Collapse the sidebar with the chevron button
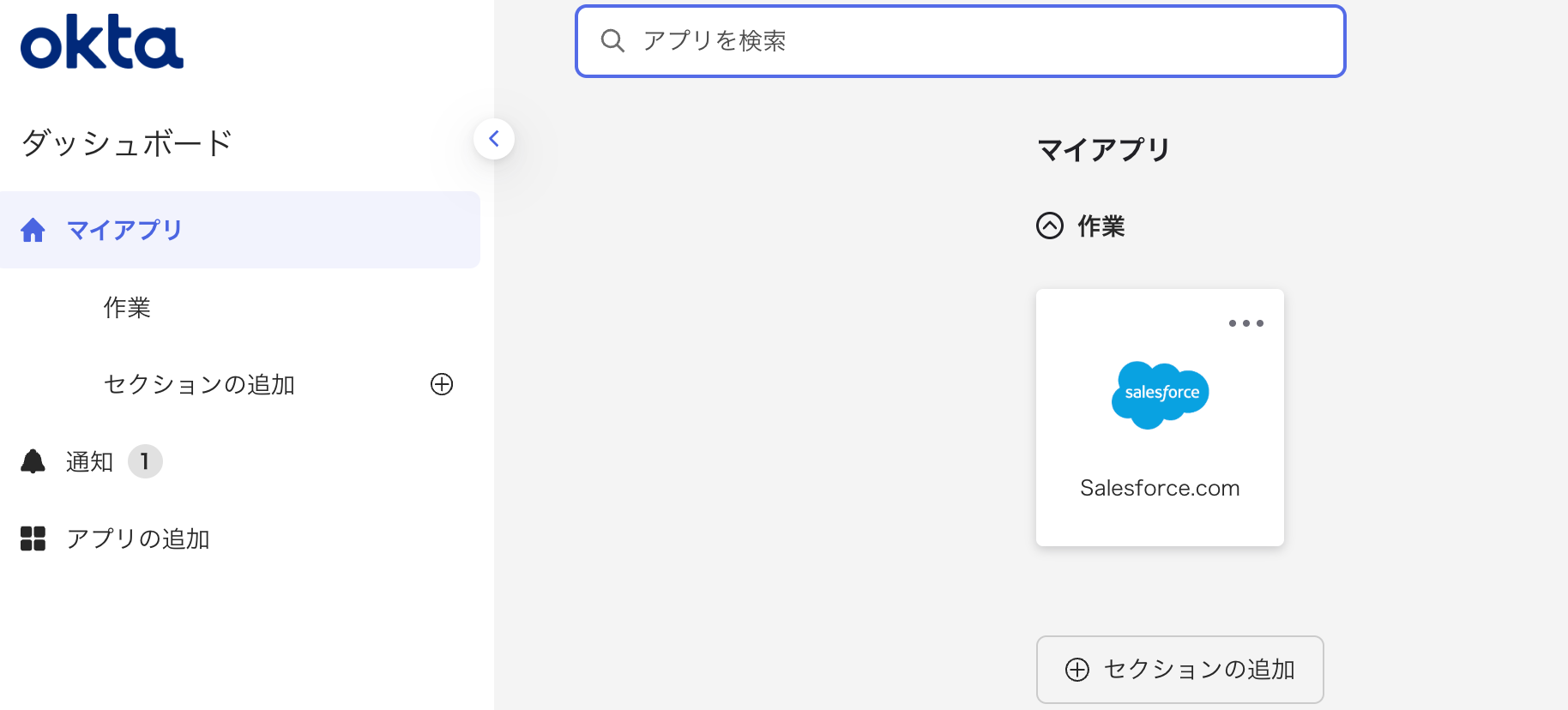The height and width of the screenshot is (710, 1568). pos(494,139)
